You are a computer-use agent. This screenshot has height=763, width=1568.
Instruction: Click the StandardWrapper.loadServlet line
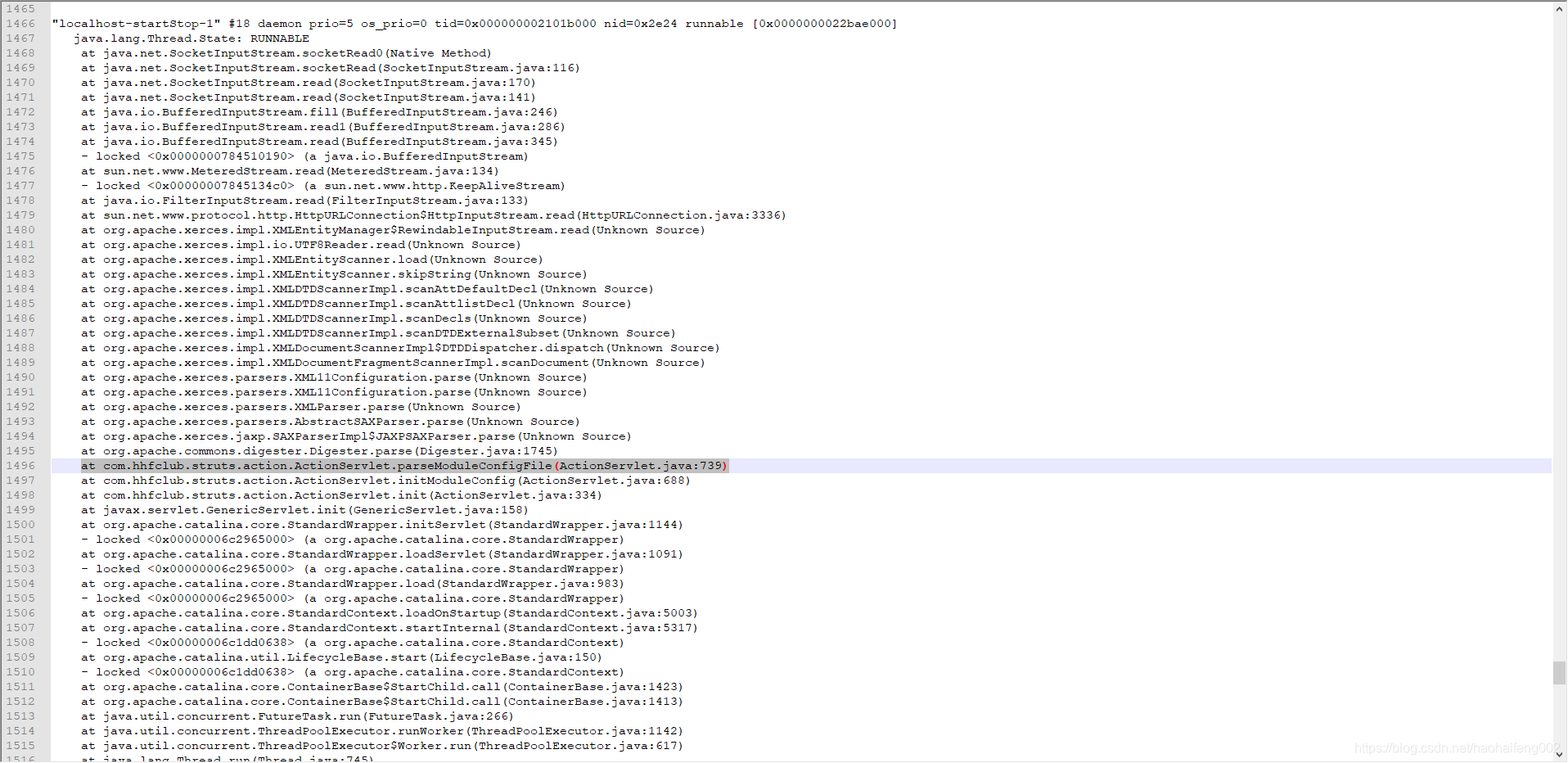pos(382,554)
